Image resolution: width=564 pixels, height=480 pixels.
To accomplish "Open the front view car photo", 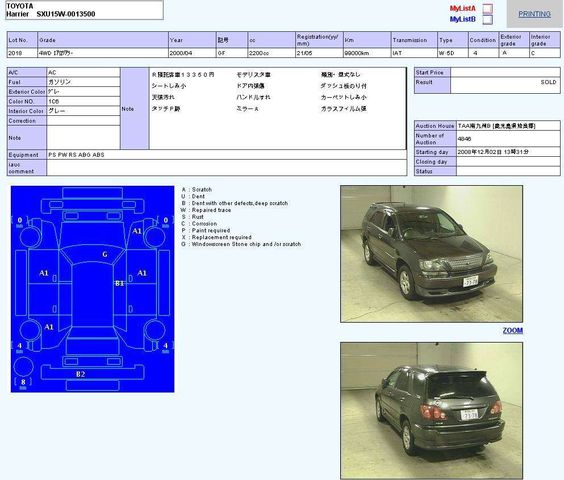I will [x=431, y=254].
